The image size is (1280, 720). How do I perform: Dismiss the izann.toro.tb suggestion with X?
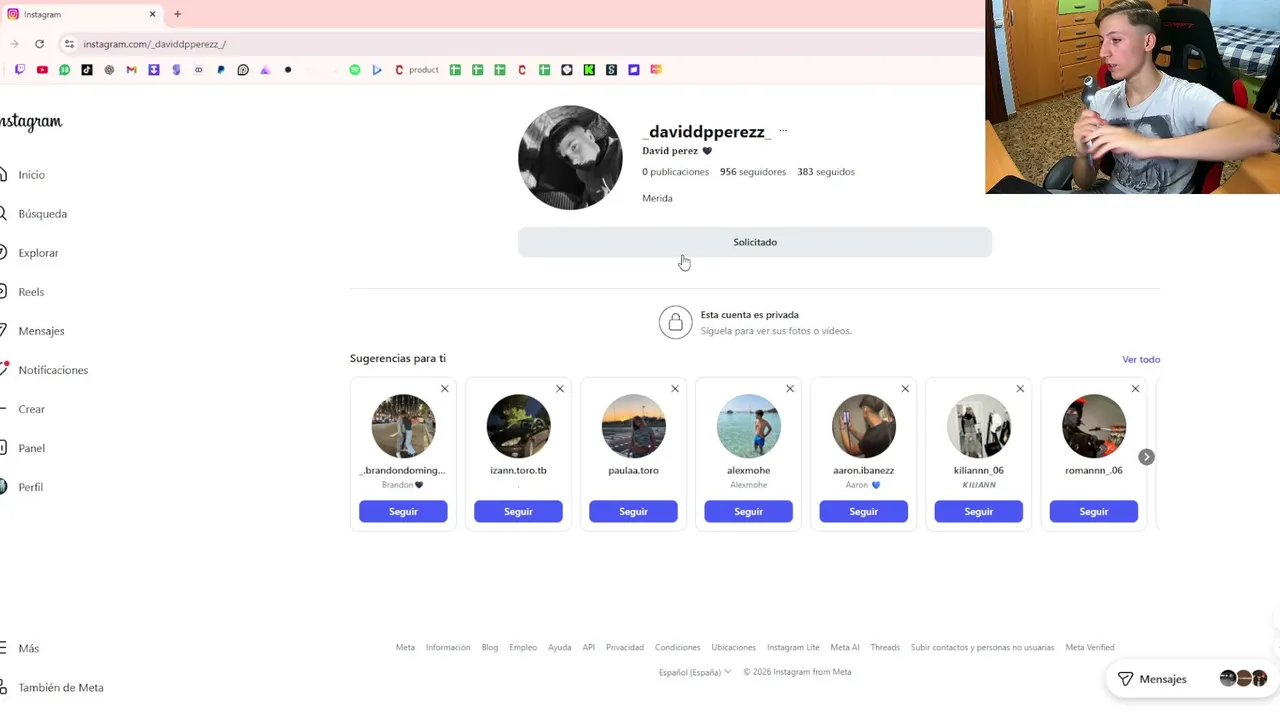[x=560, y=389]
